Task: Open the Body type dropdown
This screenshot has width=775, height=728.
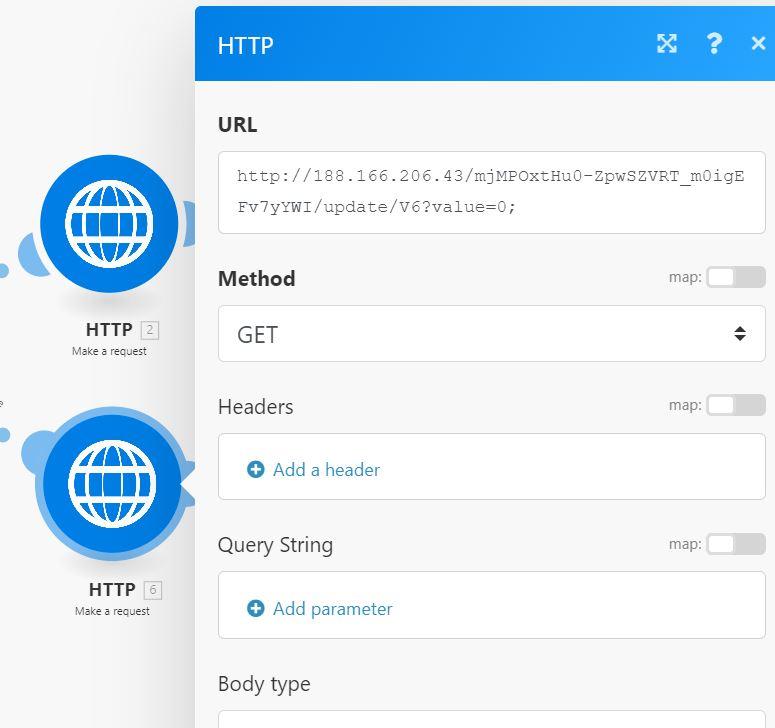Action: coord(490,718)
